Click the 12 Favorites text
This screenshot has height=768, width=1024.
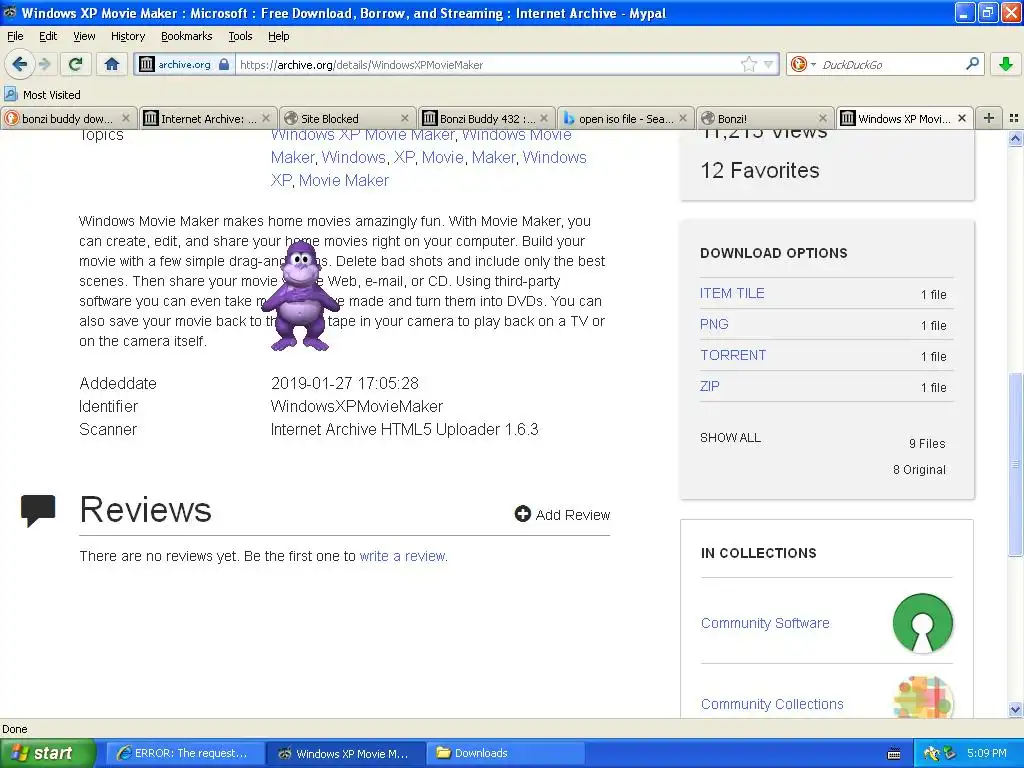coord(760,170)
